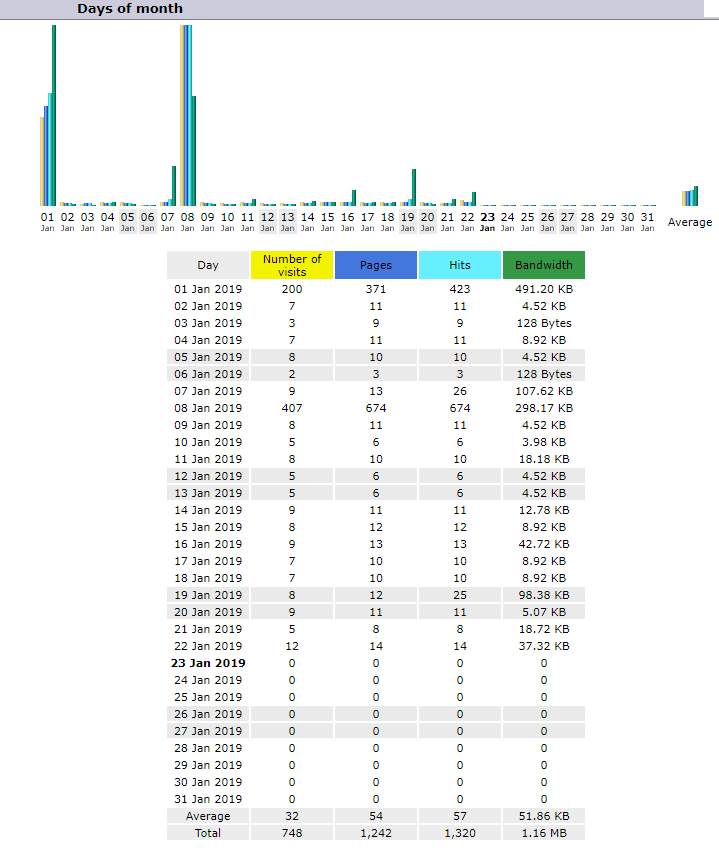
Task: Click the yellow Number of visits header
Action: pos(292,265)
